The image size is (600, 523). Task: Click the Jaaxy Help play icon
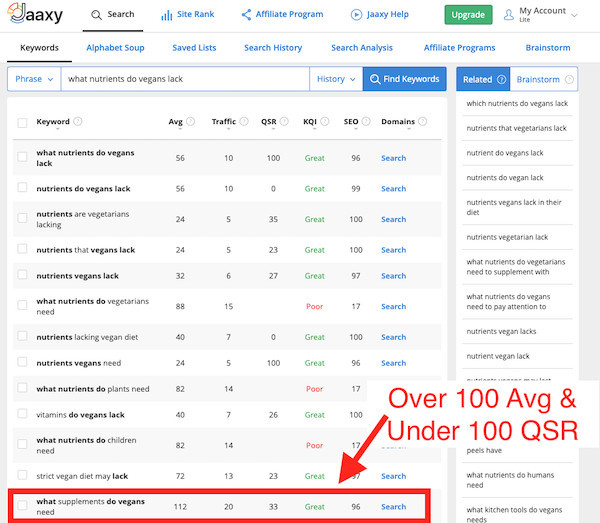tap(356, 15)
